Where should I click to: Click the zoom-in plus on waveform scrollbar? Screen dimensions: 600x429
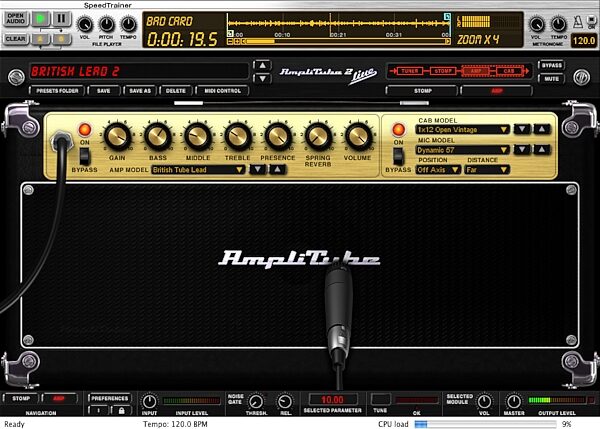pos(236,41)
